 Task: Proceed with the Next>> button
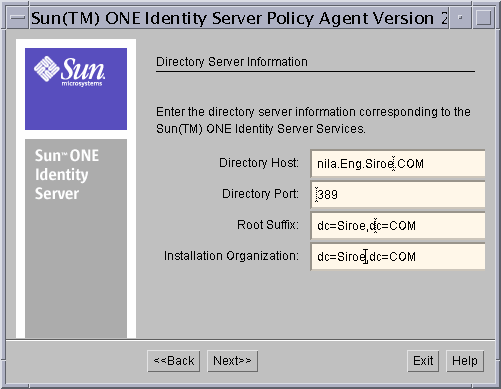click(232, 361)
